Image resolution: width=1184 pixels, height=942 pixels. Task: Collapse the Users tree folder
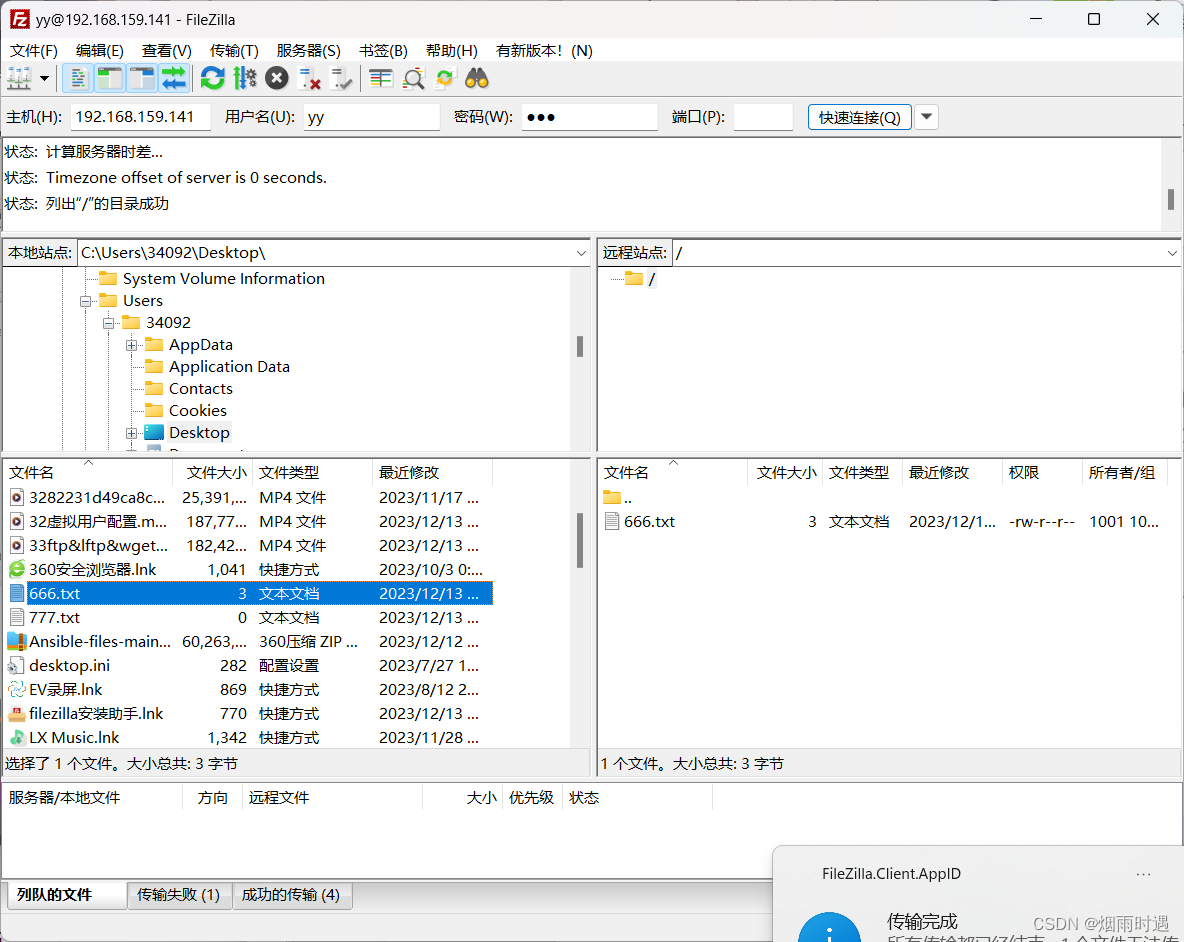coord(85,301)
